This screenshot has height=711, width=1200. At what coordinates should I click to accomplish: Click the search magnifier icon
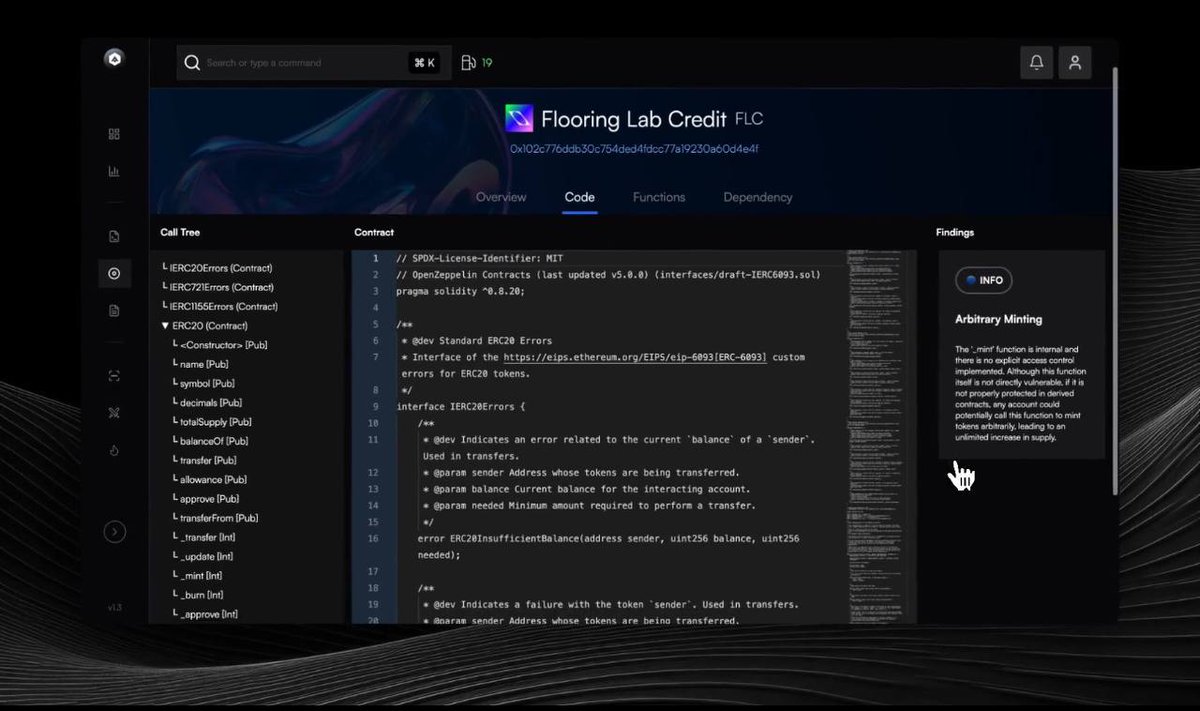pyautogui.click(x=192, y=62)
